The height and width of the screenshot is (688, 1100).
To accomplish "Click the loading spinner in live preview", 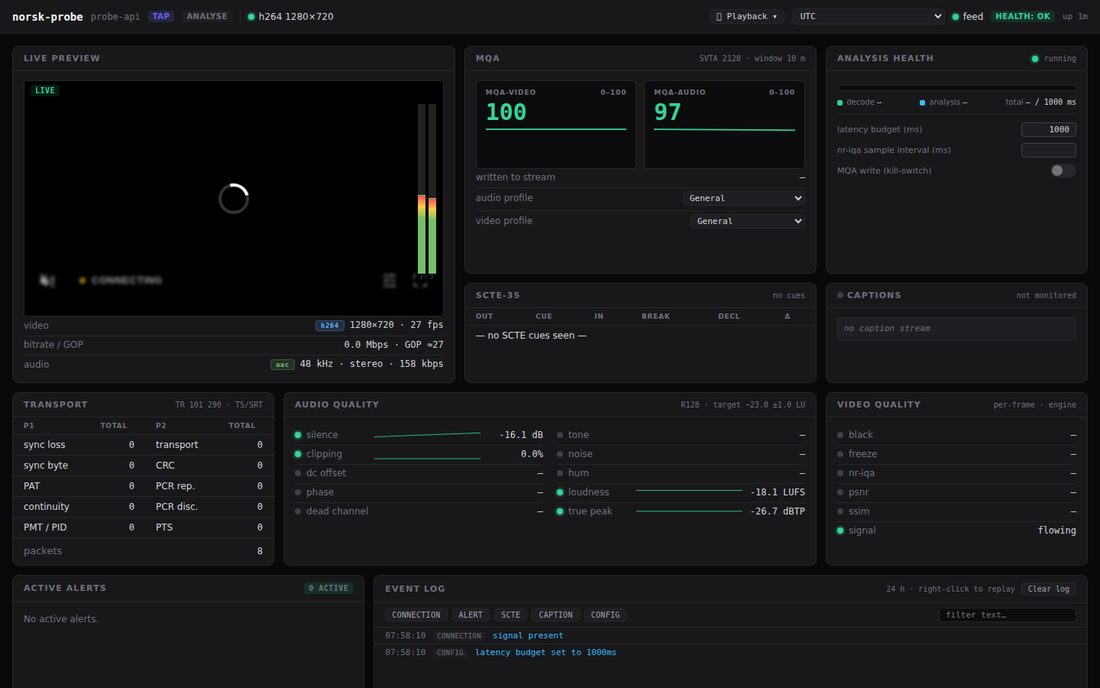I will (234, 198).
